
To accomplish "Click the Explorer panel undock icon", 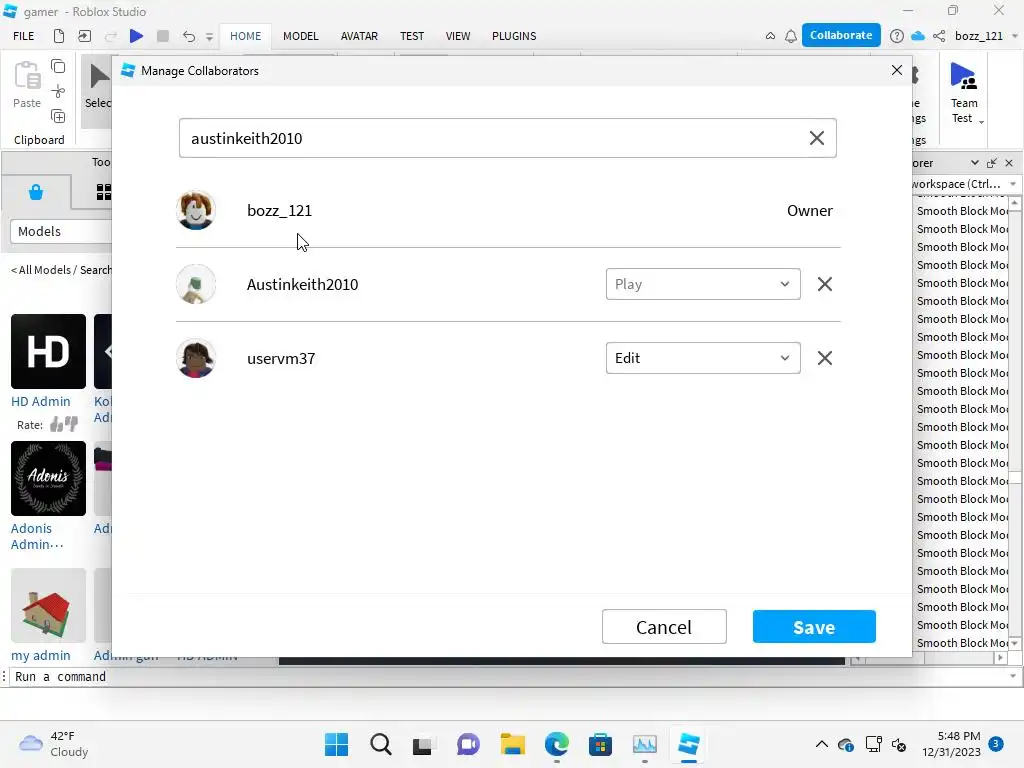I will (x=992, y=163).
